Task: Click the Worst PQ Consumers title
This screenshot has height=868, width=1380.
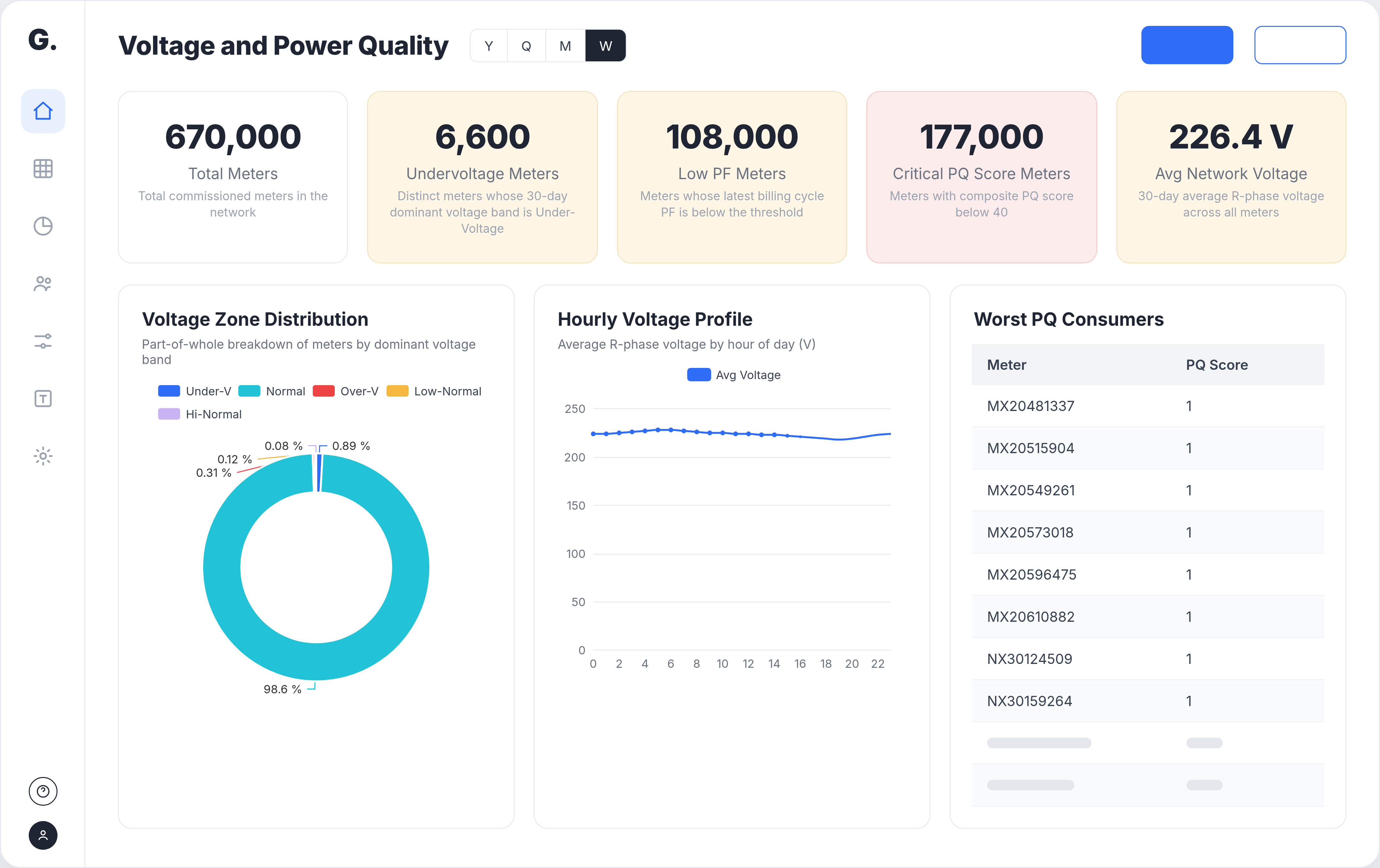Action: [x=1069, y=319]
